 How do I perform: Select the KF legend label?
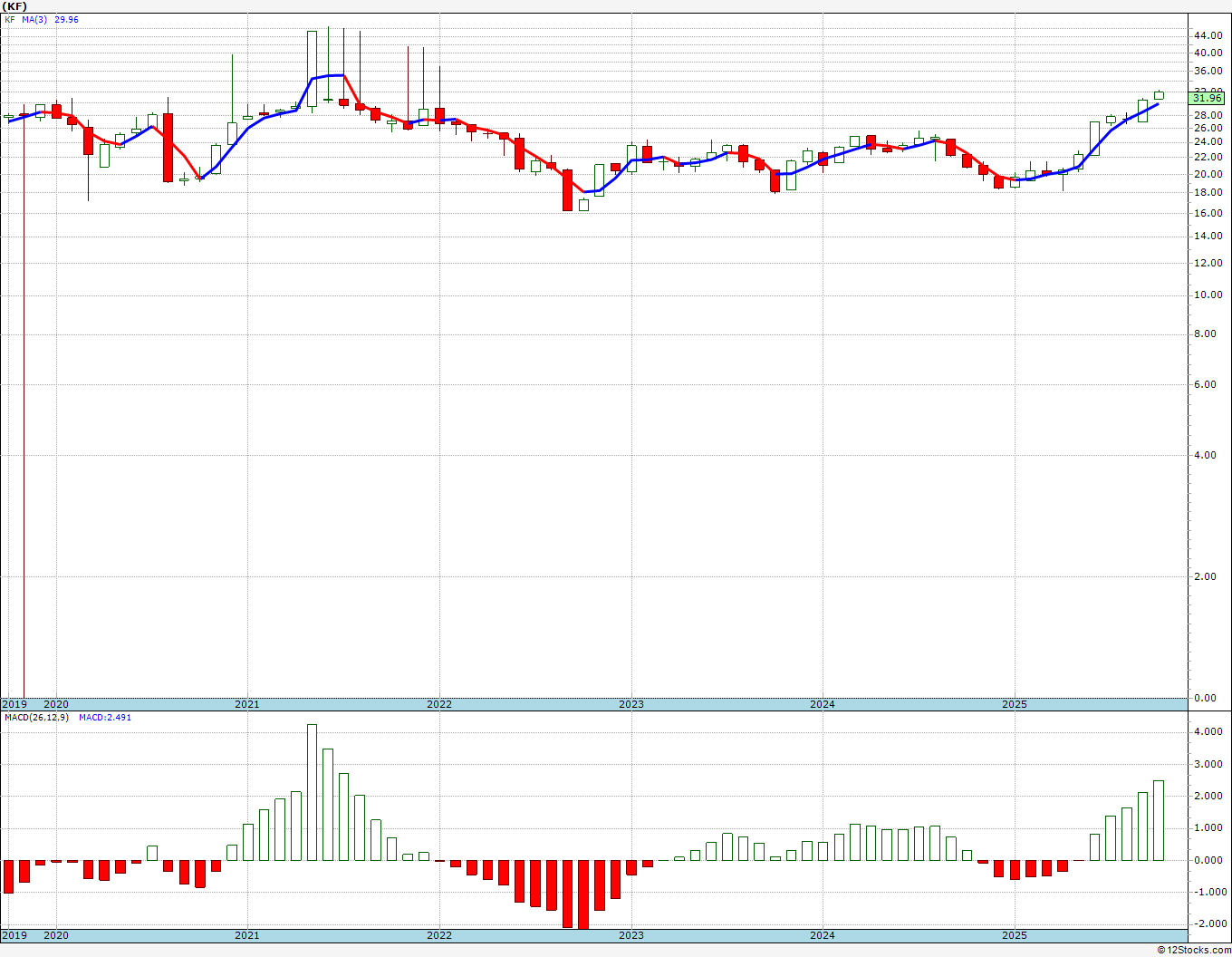(10, 19)
